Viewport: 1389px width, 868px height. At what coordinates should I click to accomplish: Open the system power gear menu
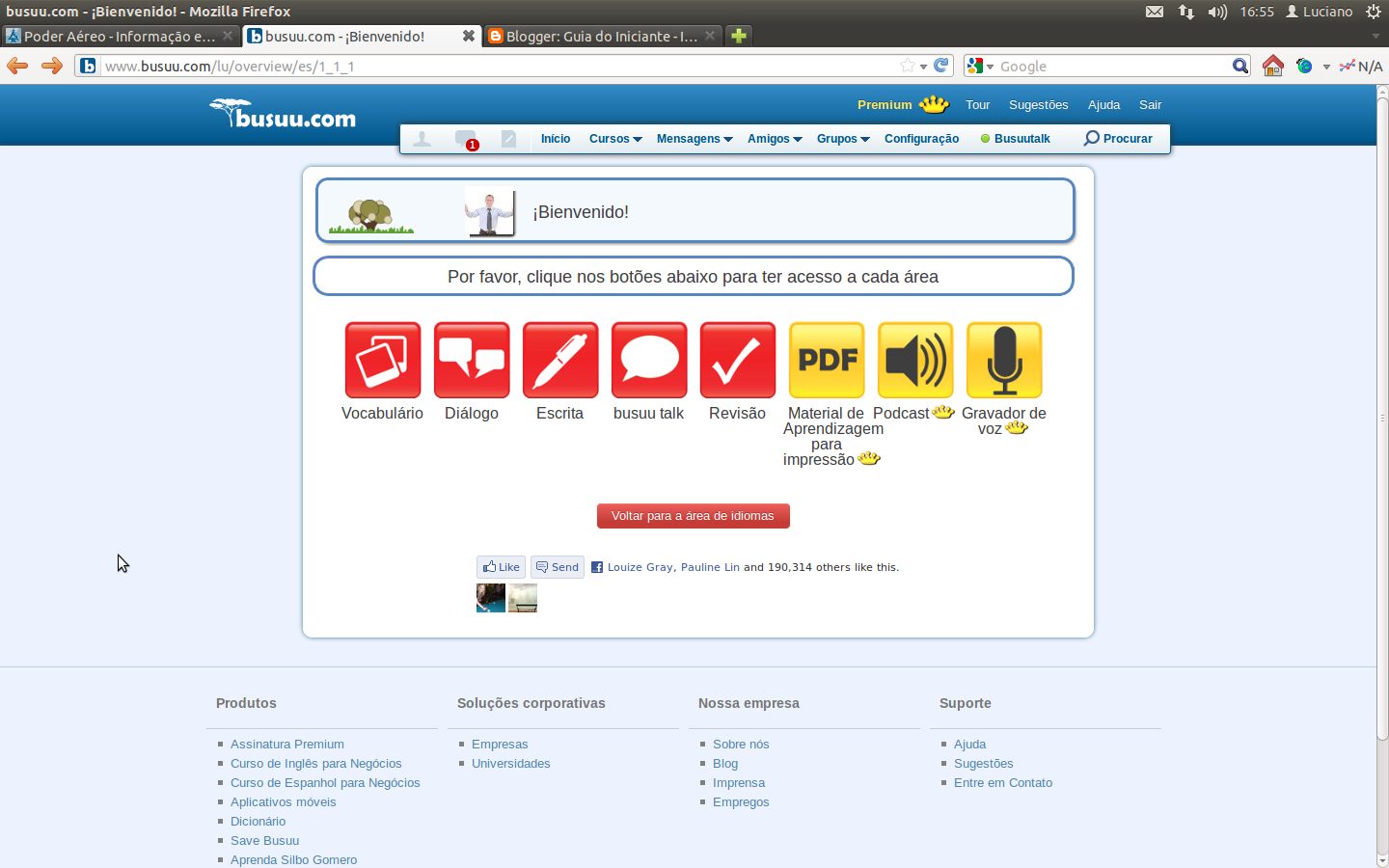[x=1374, y=12]
